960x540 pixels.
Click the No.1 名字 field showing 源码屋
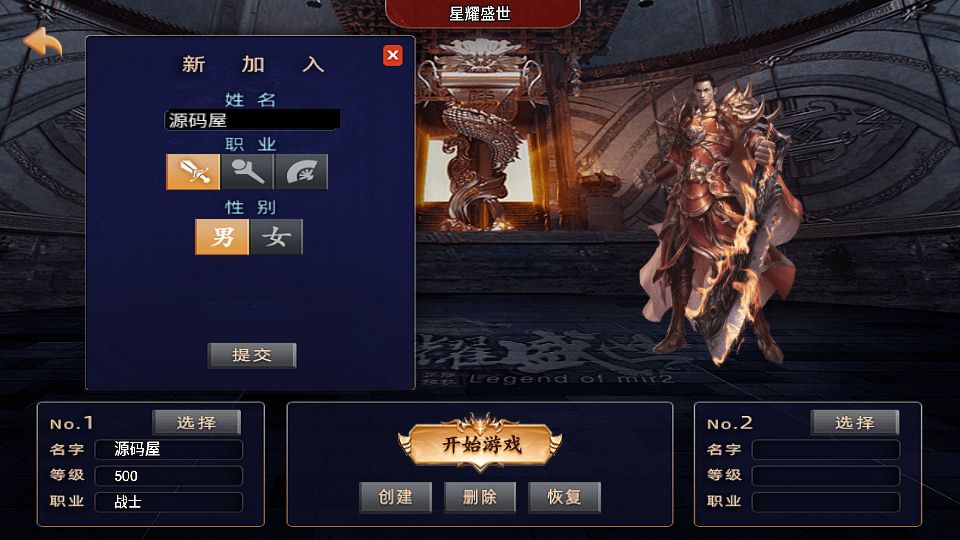[x=169, y=449]
